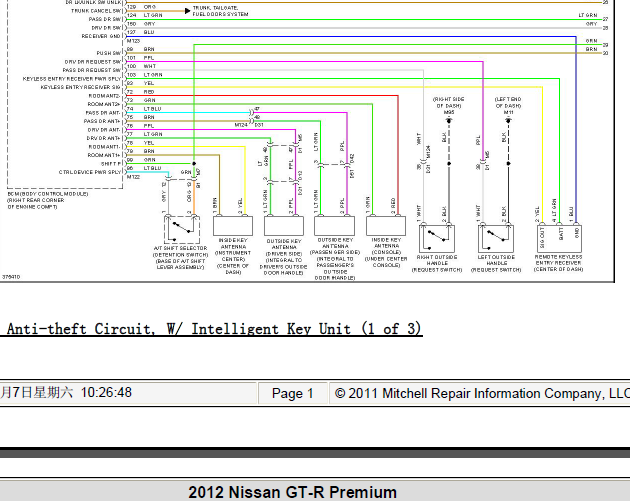Screen dimensions: 630x501
Task: Click the Outside Key Antenna (Driver Side) box
Action: tap(284, 226)
